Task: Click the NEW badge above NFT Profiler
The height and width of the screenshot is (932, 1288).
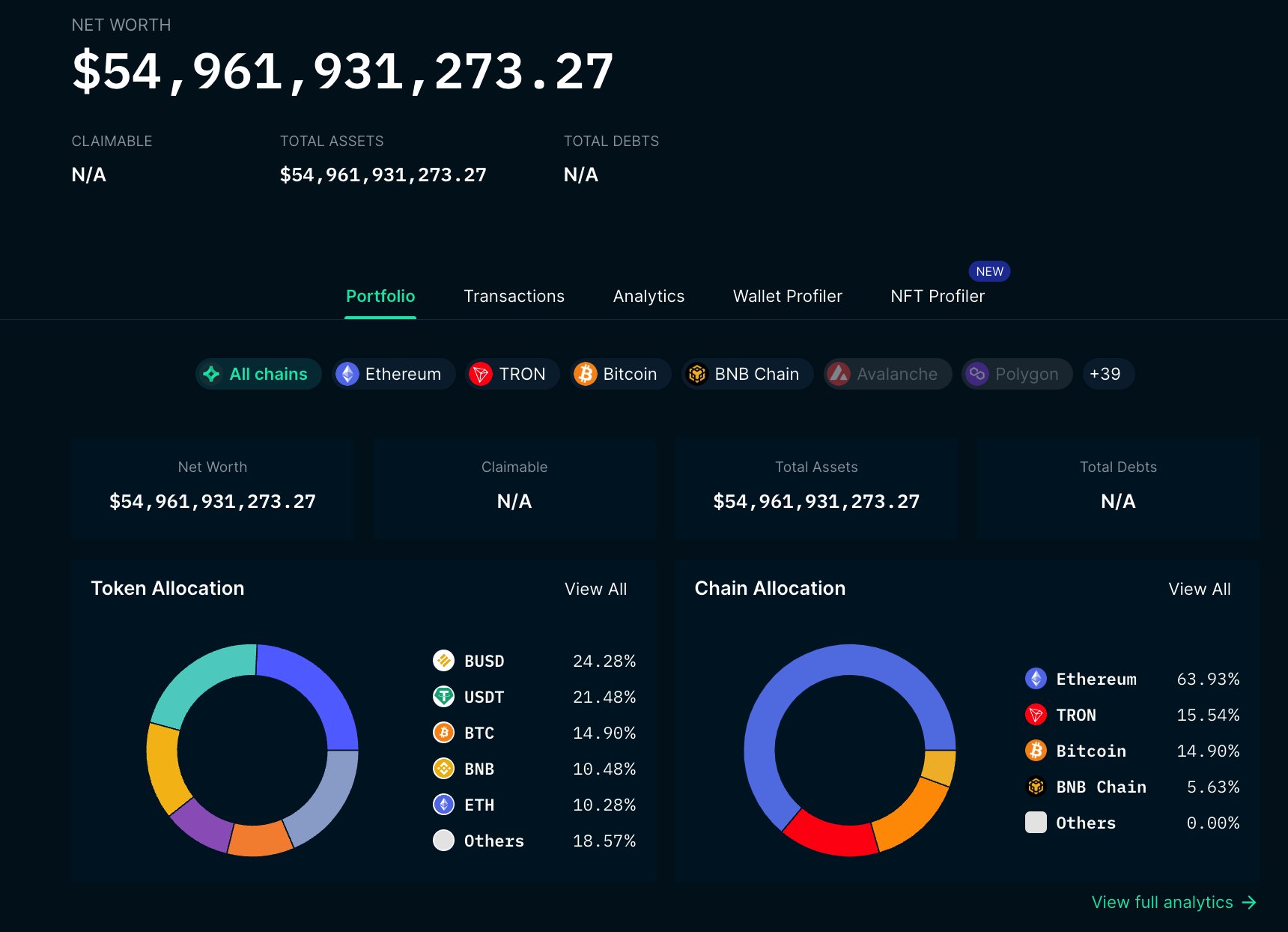Action: pyautogui.click(x=989, y=271)
